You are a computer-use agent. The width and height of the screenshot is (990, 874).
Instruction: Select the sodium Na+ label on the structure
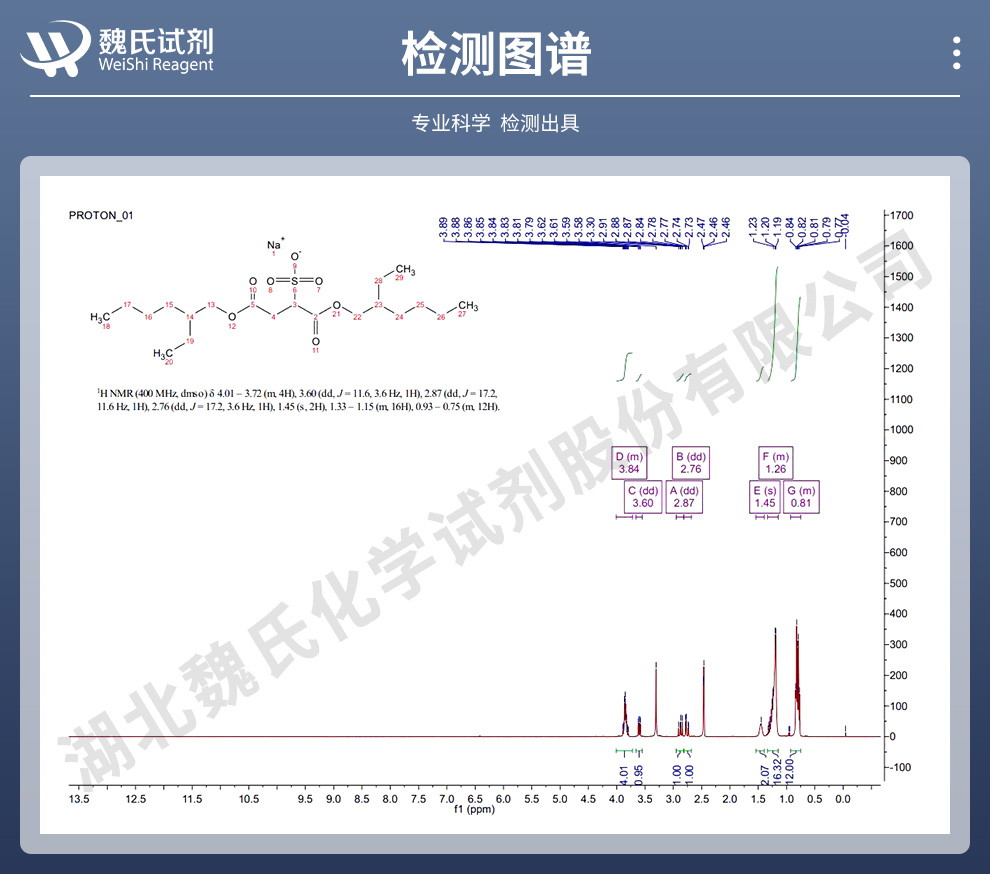276,242
